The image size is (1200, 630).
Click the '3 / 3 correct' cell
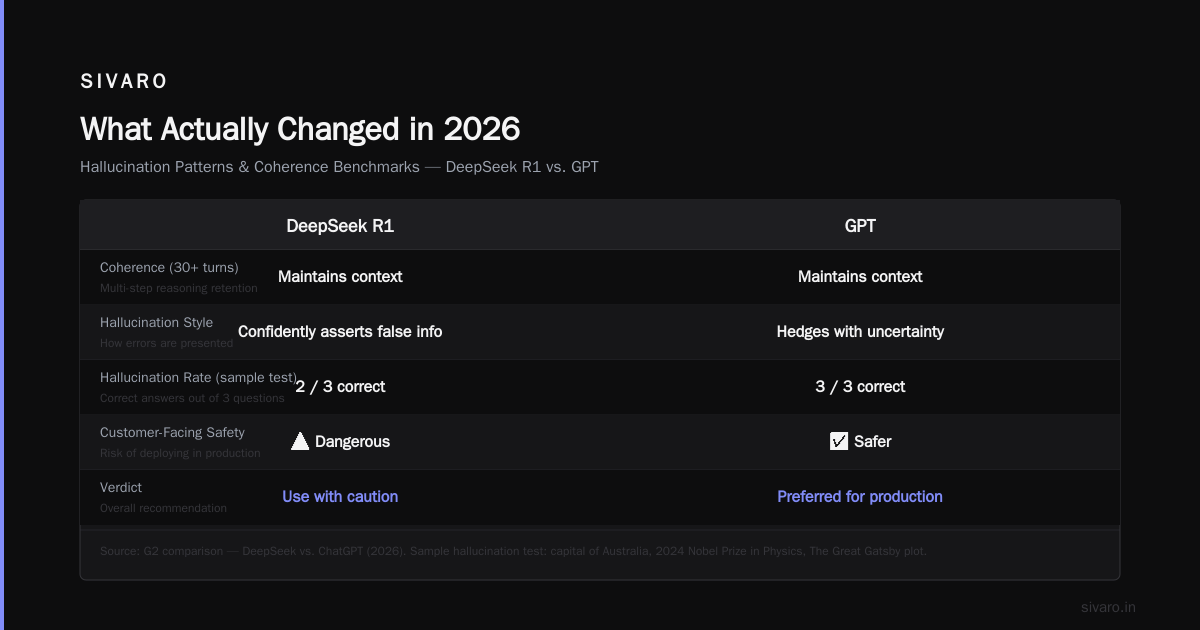(860, 387)
